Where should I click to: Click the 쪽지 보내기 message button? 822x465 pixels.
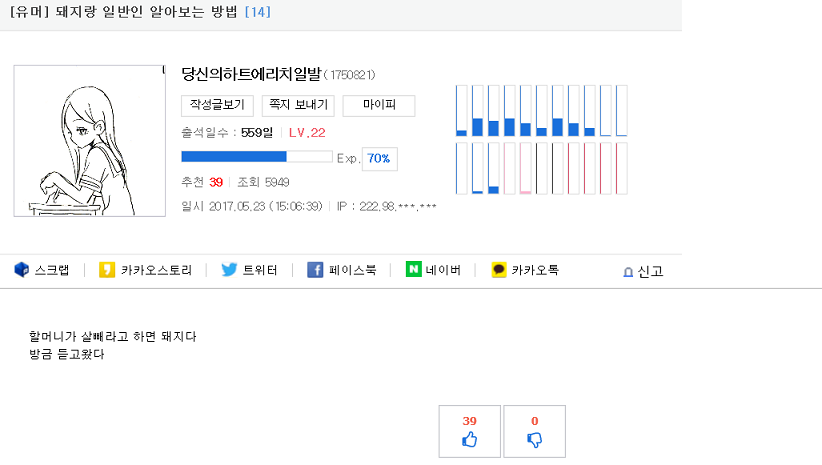pyautogui.click(x=298, y=105)
